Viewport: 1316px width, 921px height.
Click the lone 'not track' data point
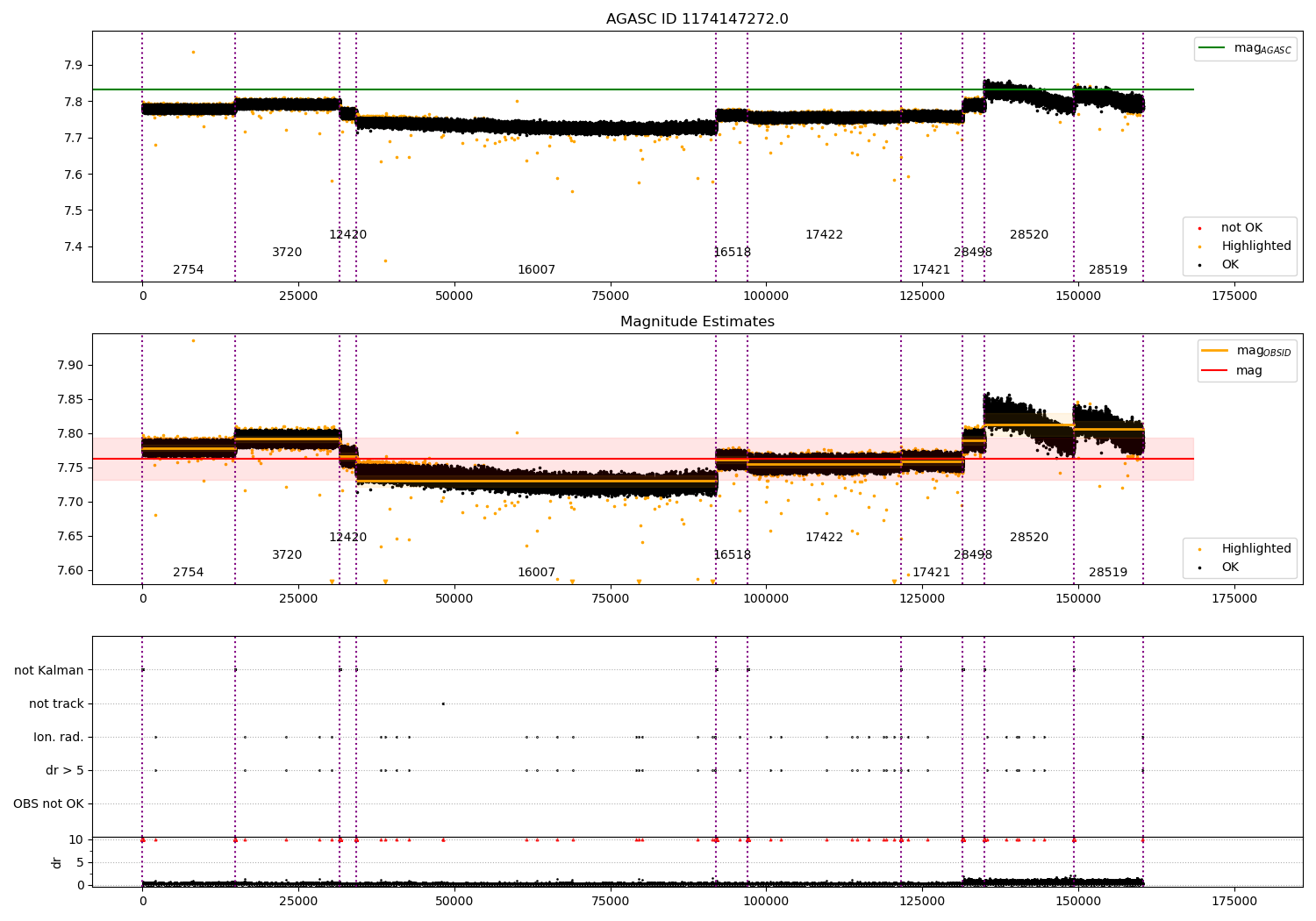point(443,703)
